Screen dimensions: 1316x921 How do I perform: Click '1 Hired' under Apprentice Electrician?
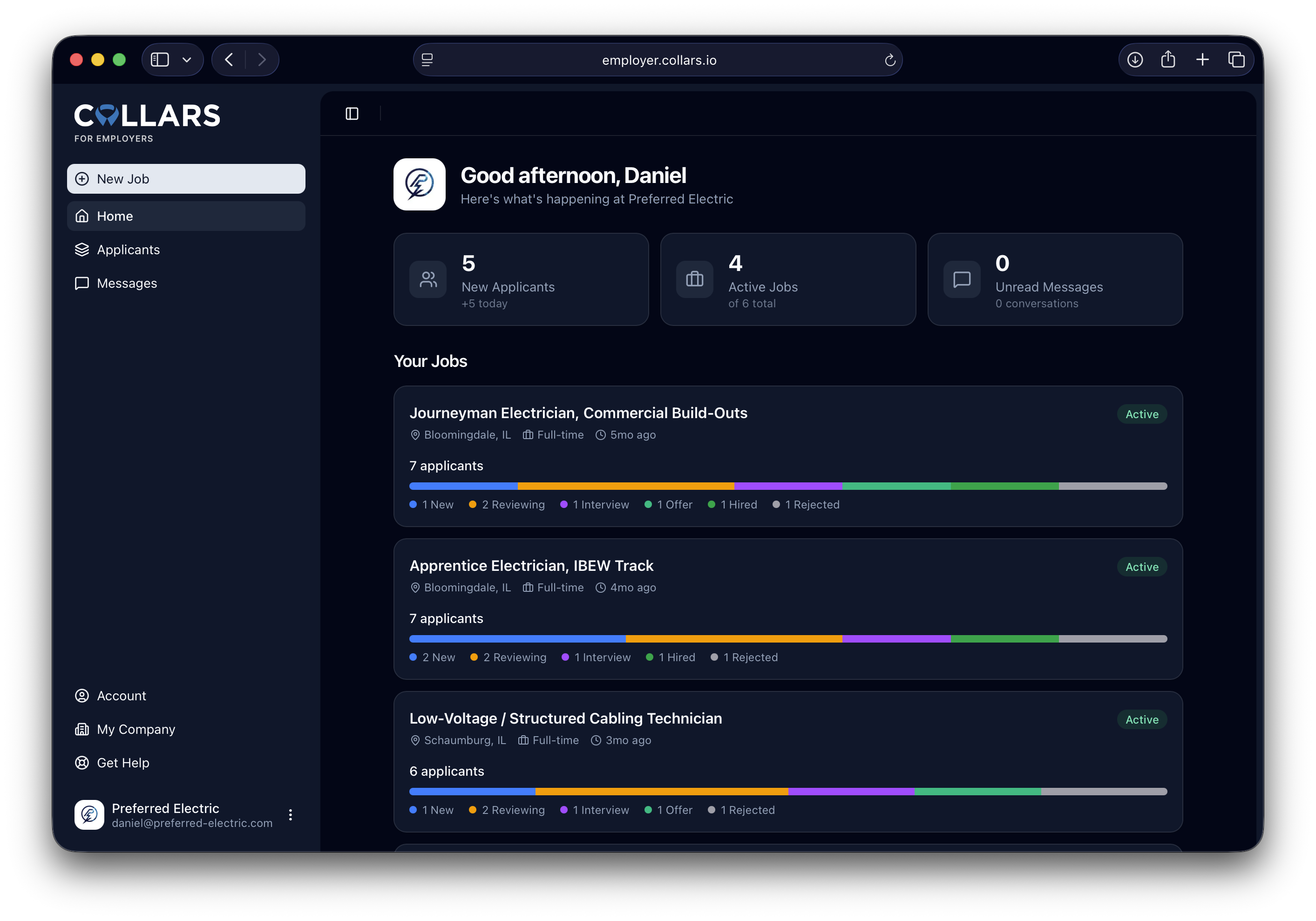pyautogui.click(x=671, y=657)
